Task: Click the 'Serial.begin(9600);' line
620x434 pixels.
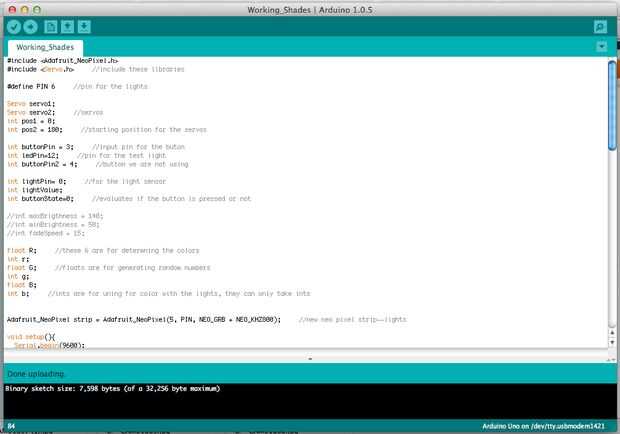Action: pyautogui.click(x=49, y=345)
